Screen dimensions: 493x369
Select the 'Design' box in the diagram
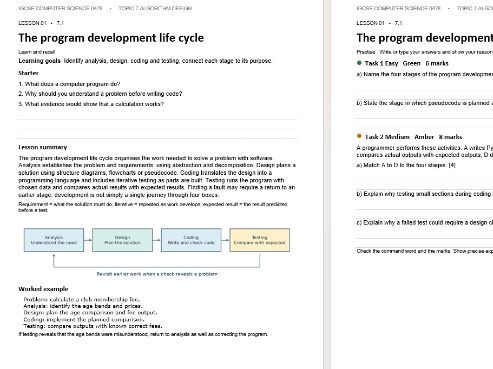click(x=123, y=240)
